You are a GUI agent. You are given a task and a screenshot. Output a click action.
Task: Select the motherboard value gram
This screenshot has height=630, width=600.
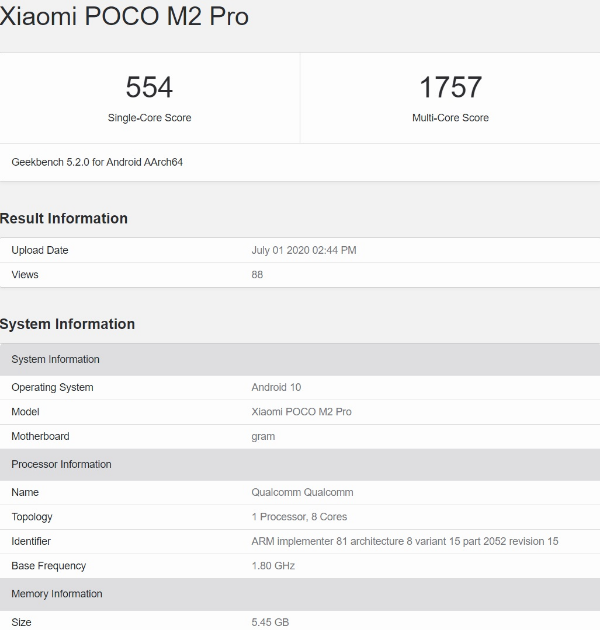pyautogui.click(x=263, y=437)
